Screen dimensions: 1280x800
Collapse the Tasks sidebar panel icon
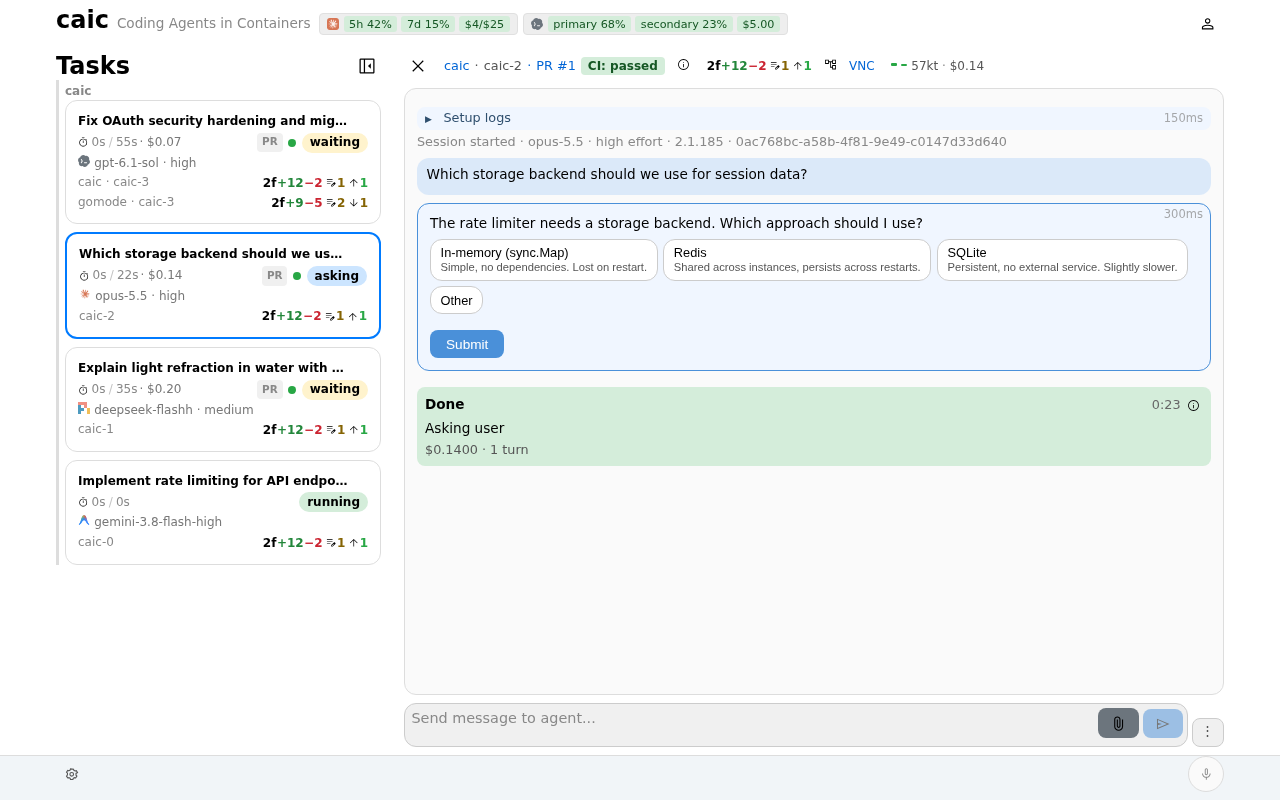coord(367,66)
